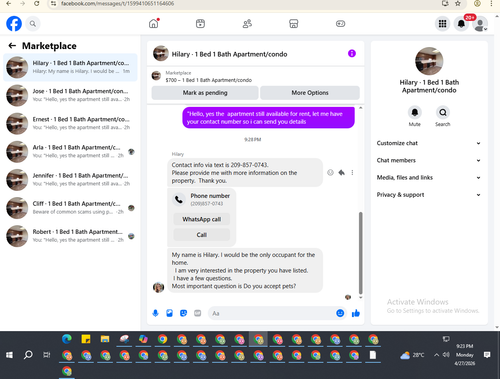Open more options for Hilary's message
The image size is (500, 379).
(x=352, y=172)
